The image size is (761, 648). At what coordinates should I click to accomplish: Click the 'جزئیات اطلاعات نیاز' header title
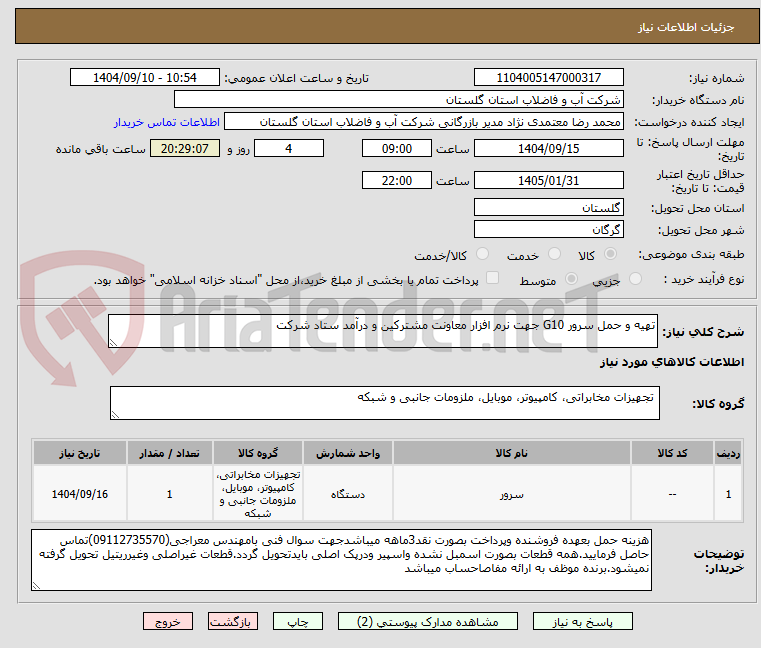point(686,27)
